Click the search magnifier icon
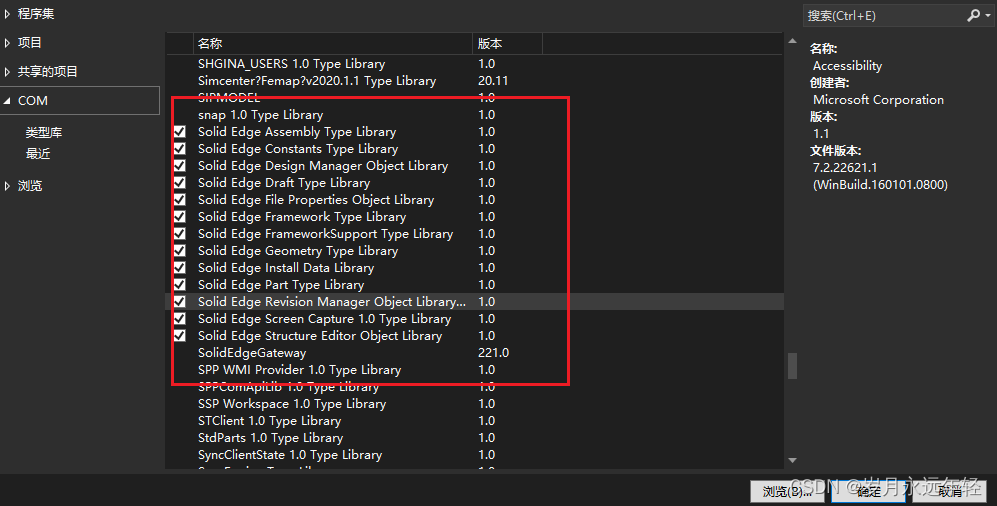Viewport: 997px width, 506px height. (x=973, y=15)
